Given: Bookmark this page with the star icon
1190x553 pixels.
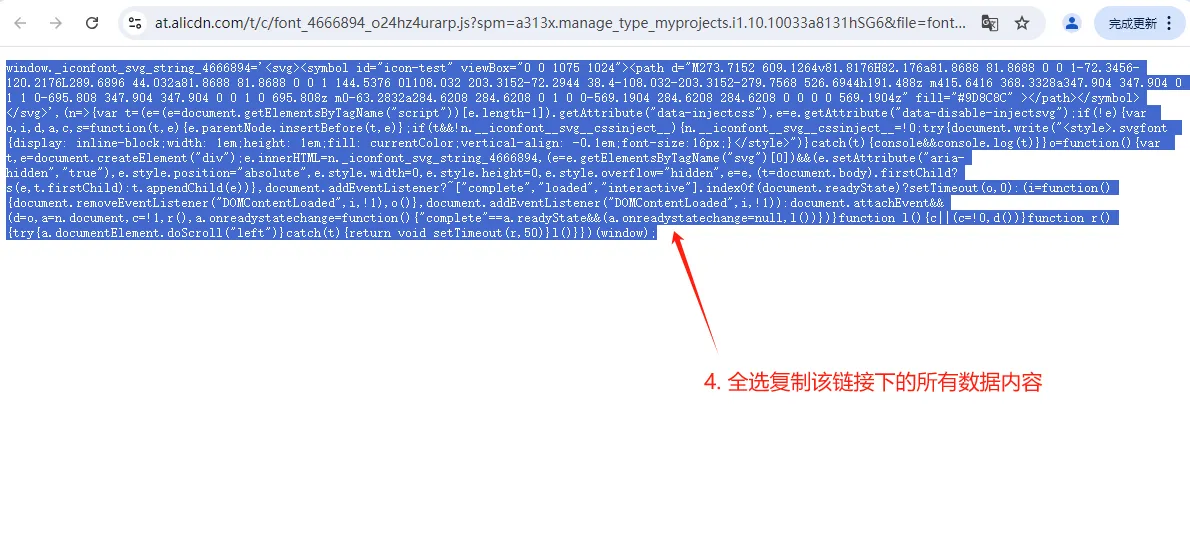Looking at the screenshot, I should [1022, 24].
